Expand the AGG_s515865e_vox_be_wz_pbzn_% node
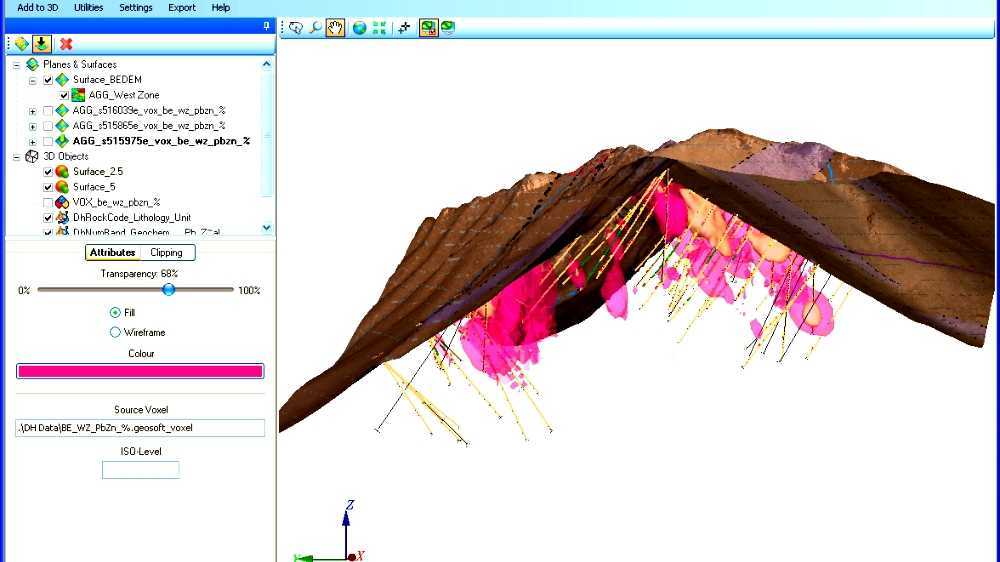Image resolution: width=1000 pixels, height=562 pixels. tap(33, 126)
